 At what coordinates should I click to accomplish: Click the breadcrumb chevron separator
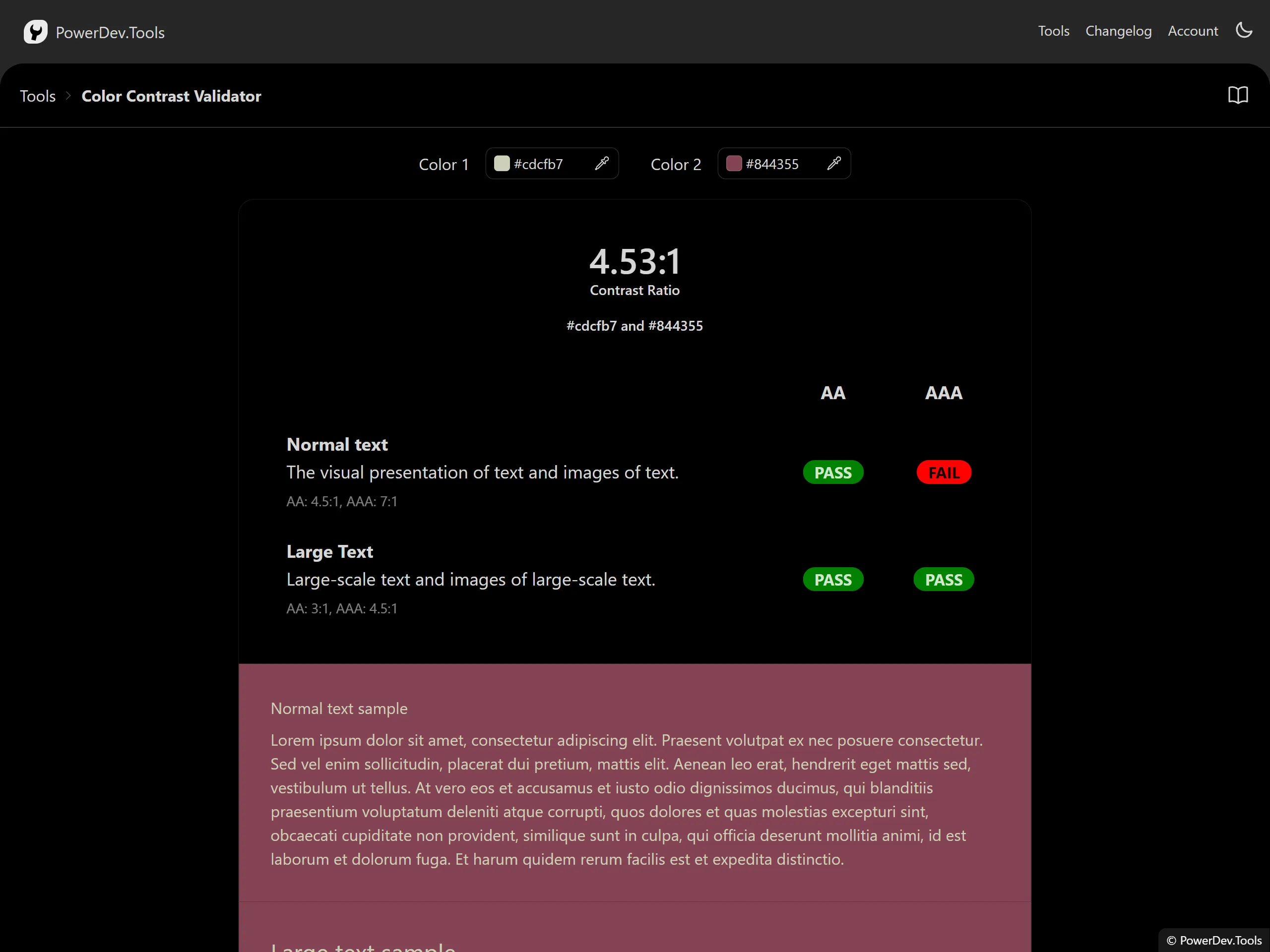click(x=68, y=96)
